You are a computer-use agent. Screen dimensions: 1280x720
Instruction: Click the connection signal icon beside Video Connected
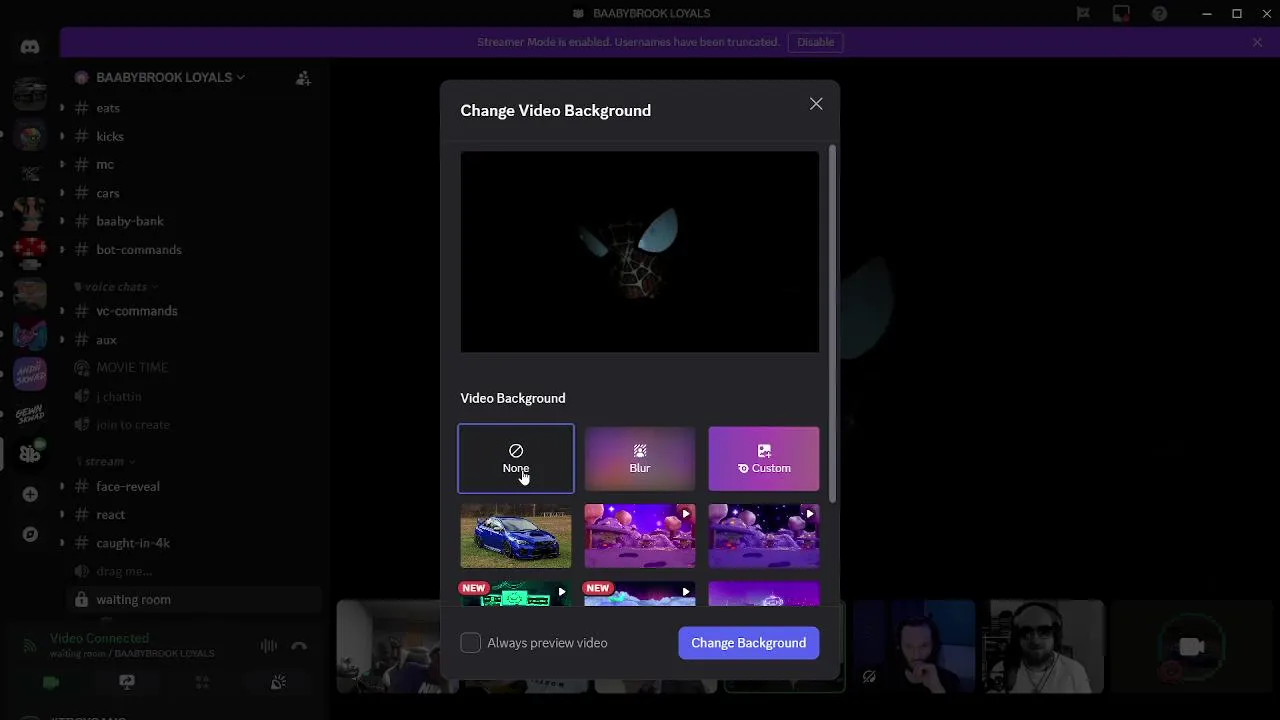click(x=30, y=645)
